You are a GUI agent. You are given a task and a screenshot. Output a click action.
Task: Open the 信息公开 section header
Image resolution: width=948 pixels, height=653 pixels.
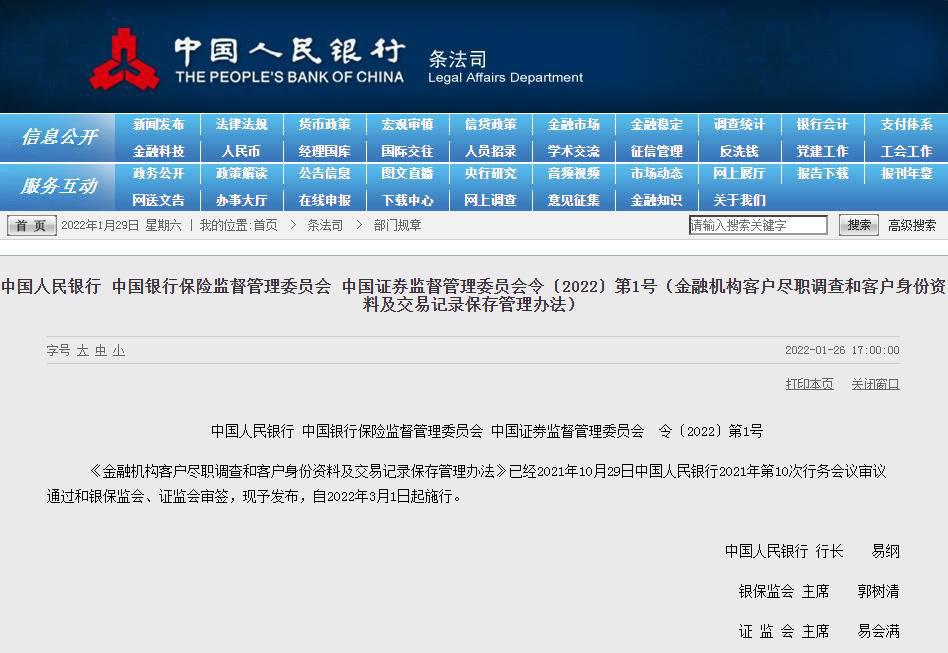pyautogui.click(x=59, y=138)
